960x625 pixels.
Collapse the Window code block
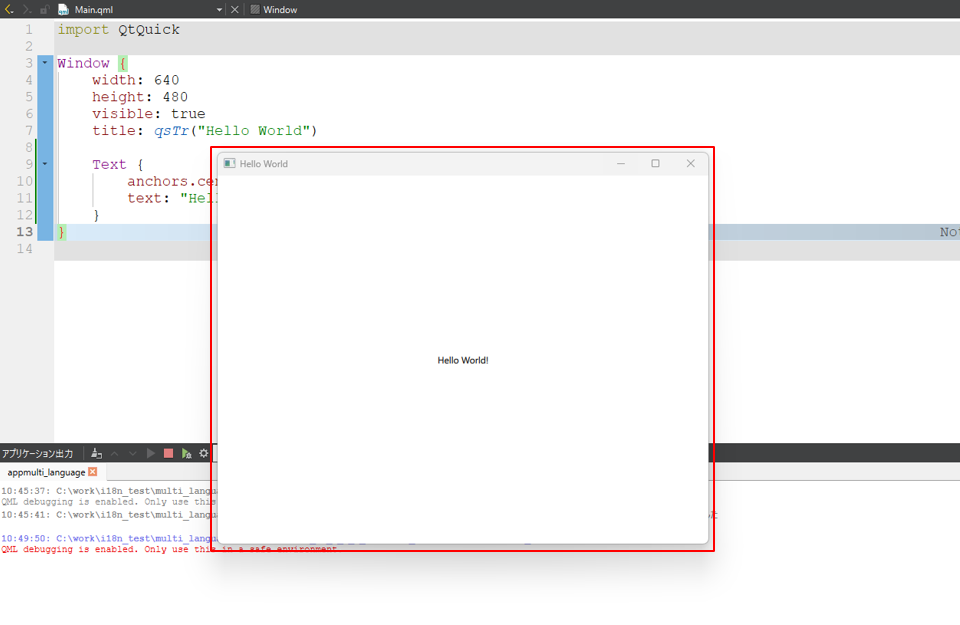pyautogui.click(x=45, y=63)
